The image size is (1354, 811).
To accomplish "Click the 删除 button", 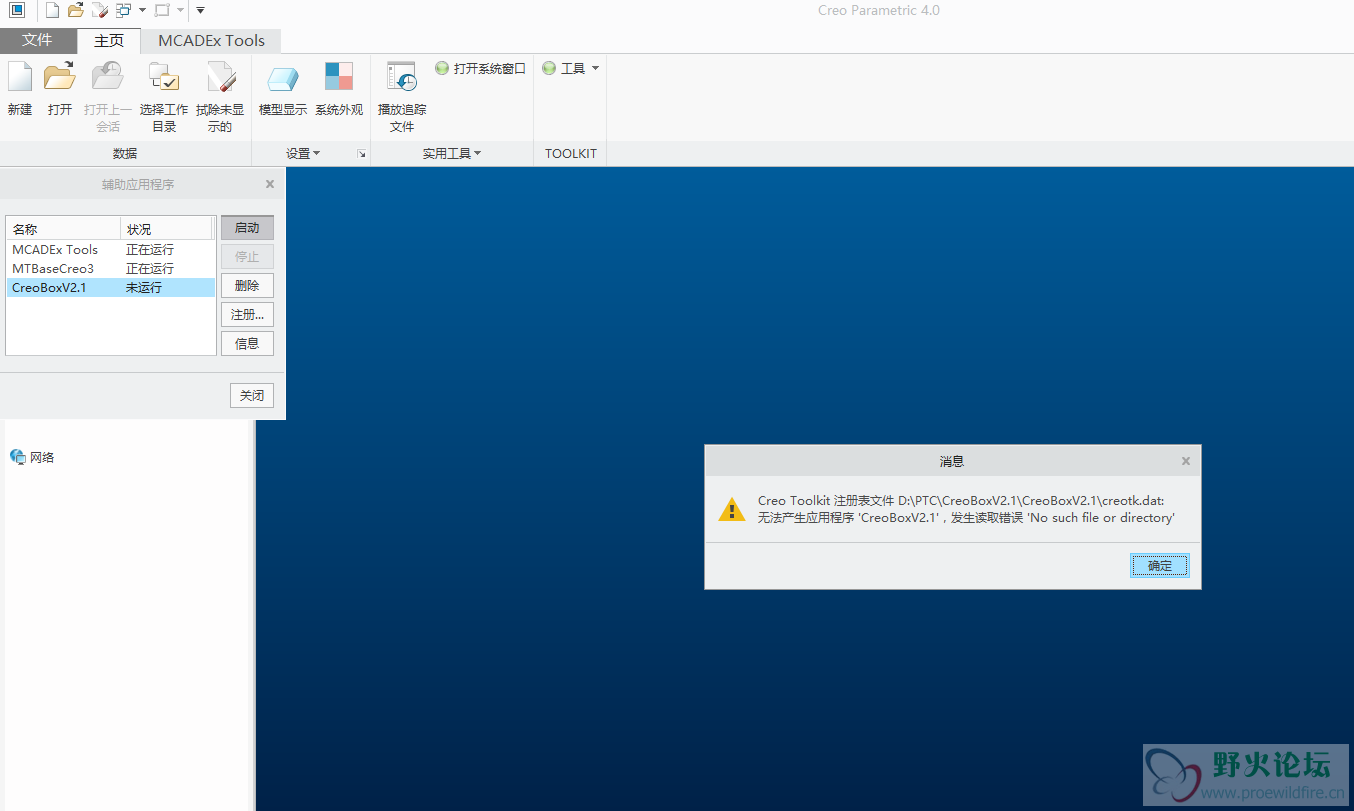I will pos(247,286).
